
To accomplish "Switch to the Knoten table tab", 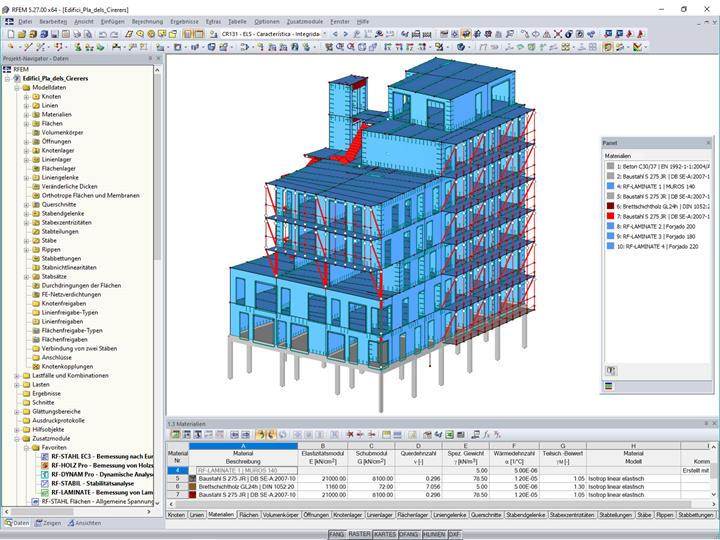I will [176, 515].
